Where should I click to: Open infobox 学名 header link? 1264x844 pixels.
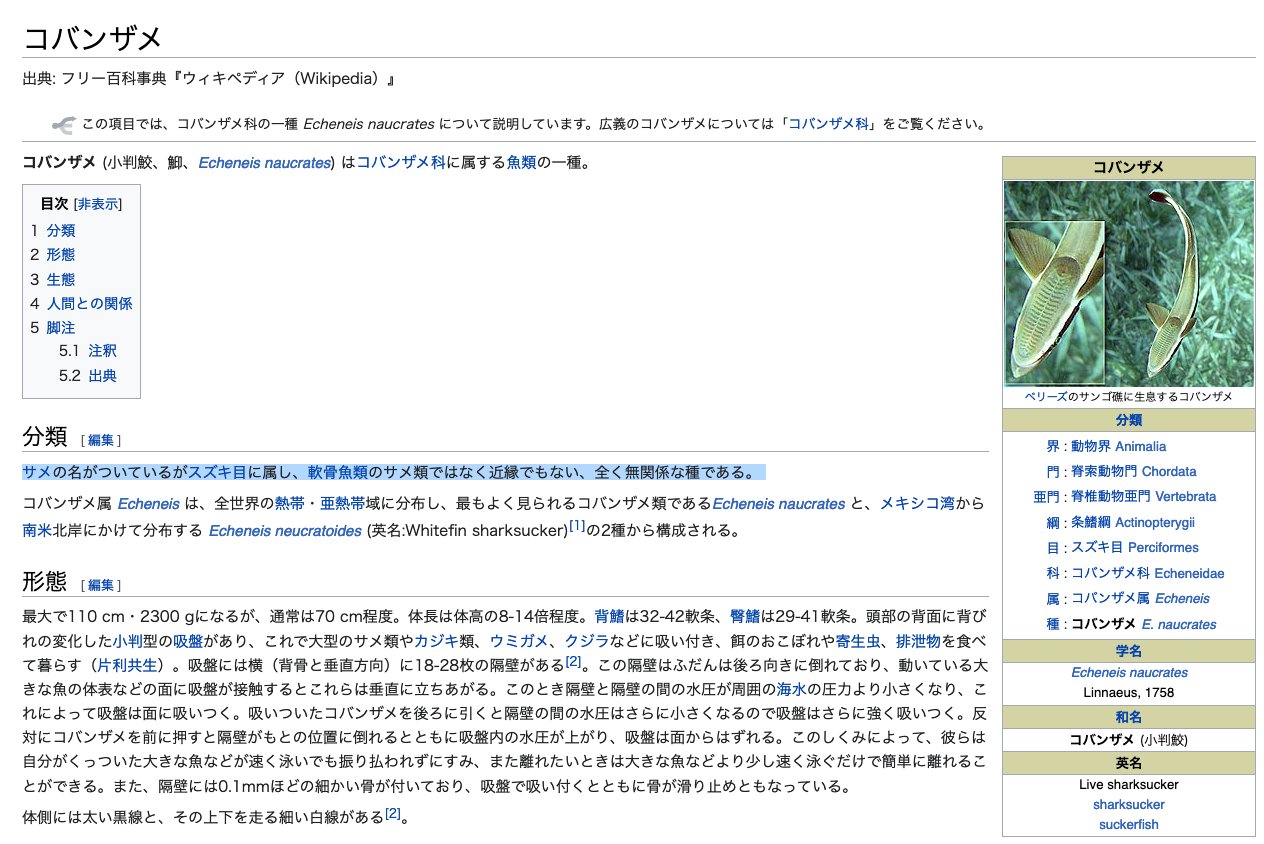pos(1128,651)
